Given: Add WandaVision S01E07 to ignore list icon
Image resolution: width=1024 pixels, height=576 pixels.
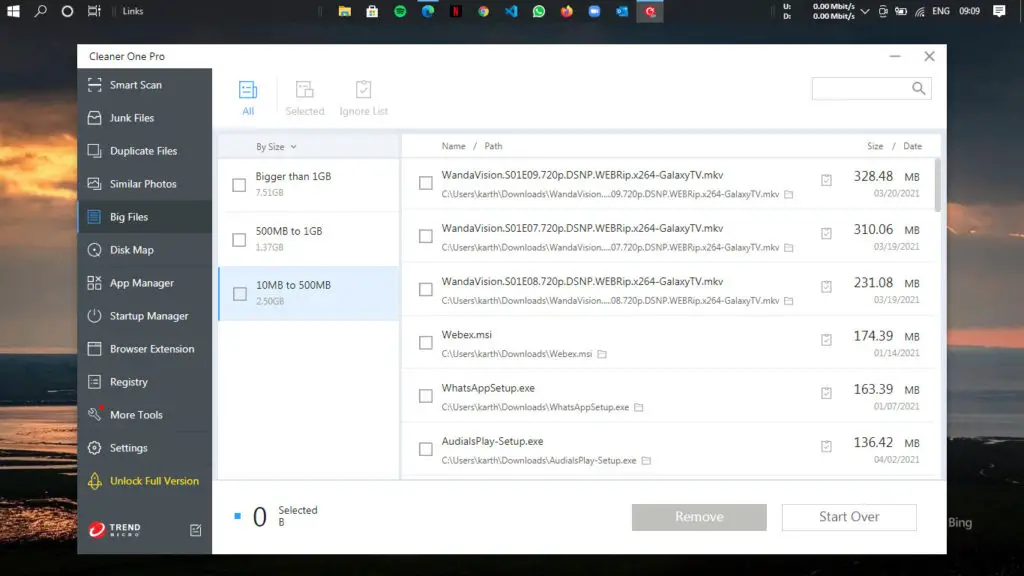Looking at the screenshot, I should [x=826, y=233].
